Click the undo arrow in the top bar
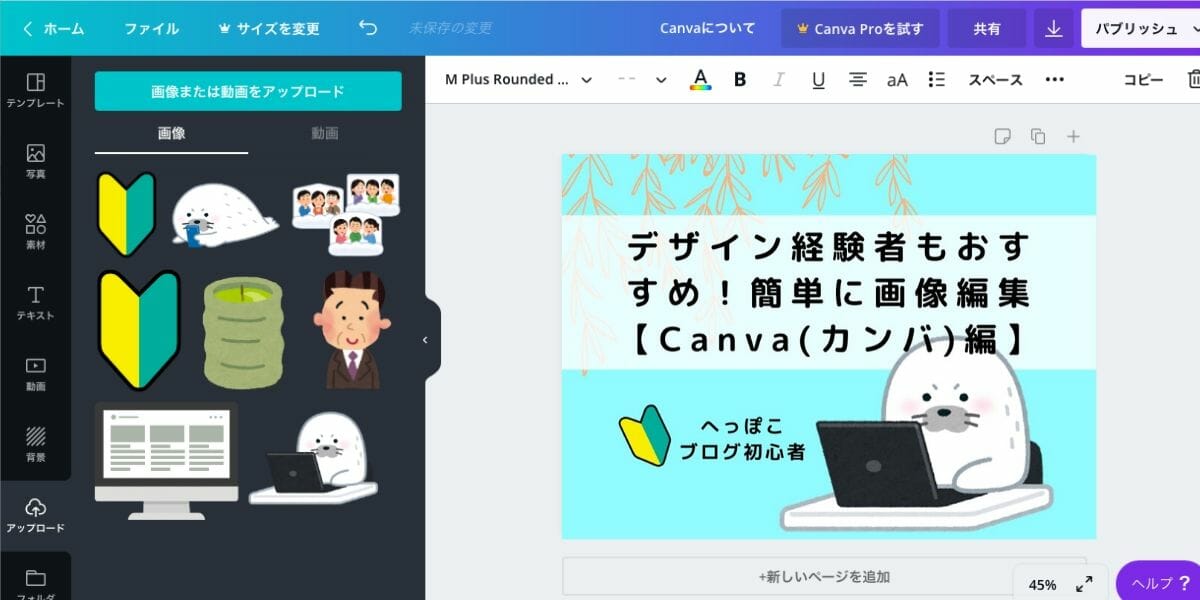This screenshot has width=1200, height=600. pos(368,28)
